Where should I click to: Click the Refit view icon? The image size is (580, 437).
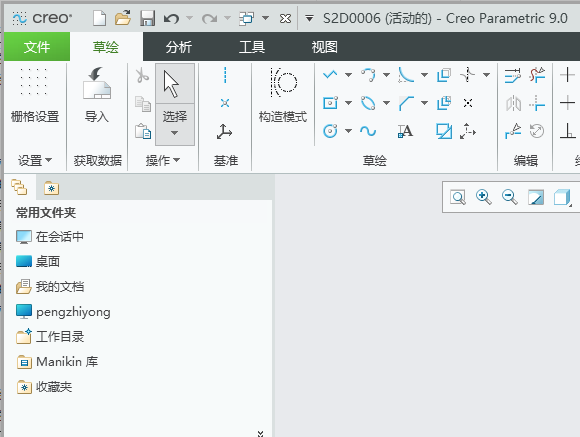[x=458, y=197]
